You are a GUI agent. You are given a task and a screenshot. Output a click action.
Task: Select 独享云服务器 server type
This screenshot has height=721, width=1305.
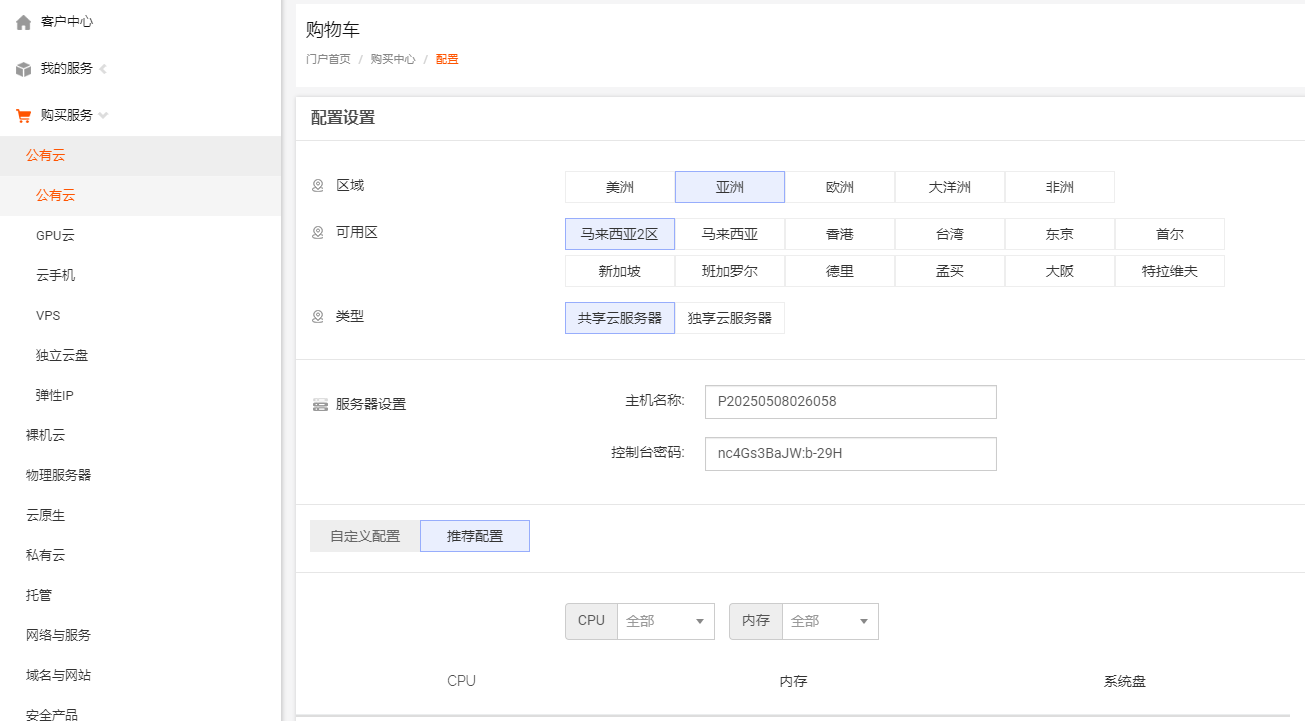point(730,318)
